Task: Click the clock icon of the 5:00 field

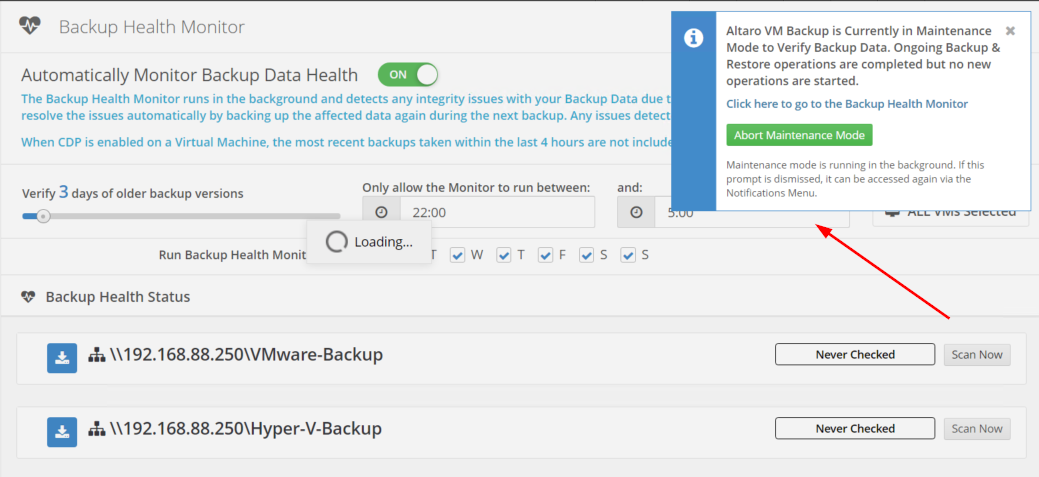Action: coord(635,212)
